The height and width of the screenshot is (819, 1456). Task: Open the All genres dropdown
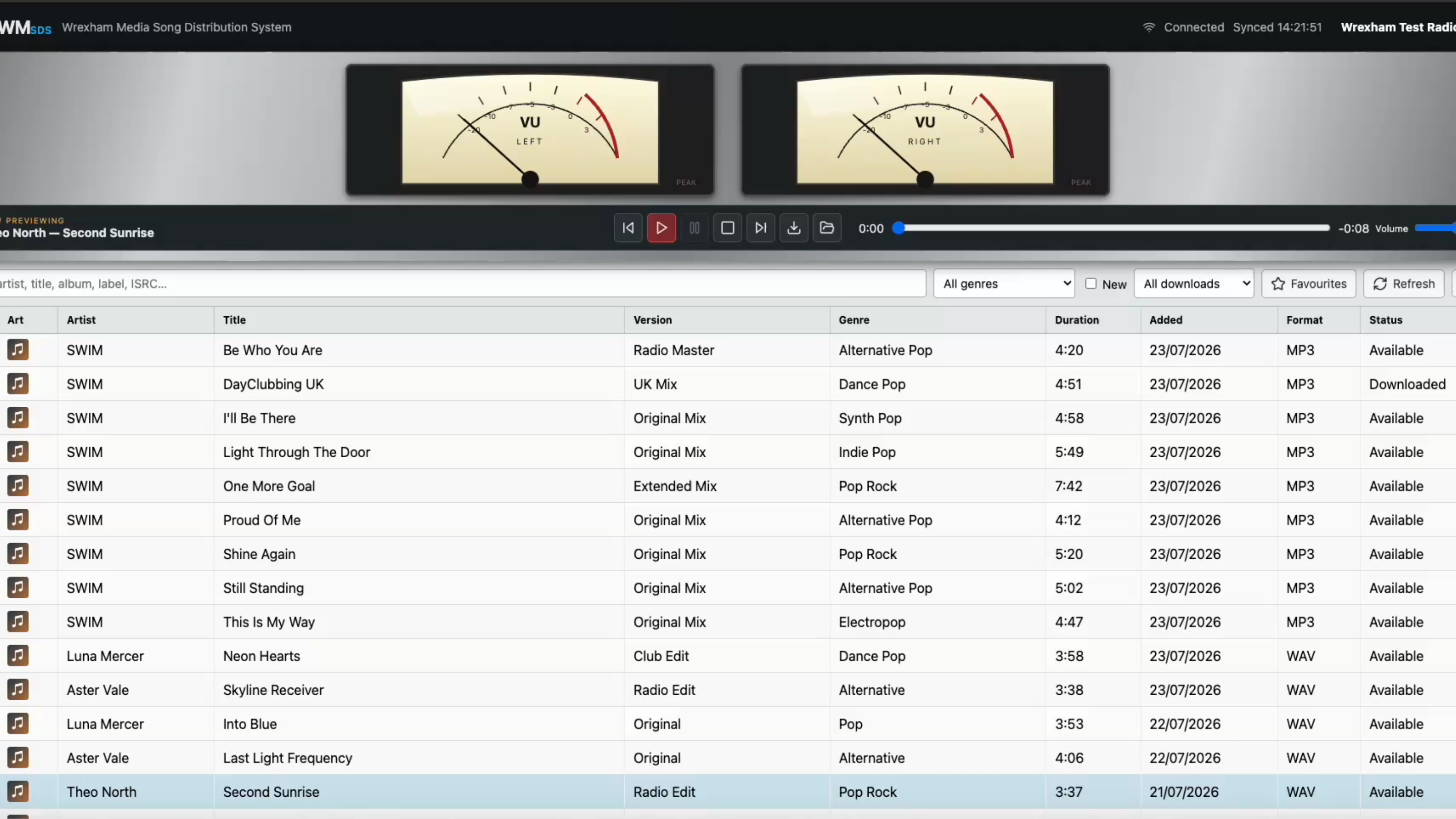coord(1004,284)
